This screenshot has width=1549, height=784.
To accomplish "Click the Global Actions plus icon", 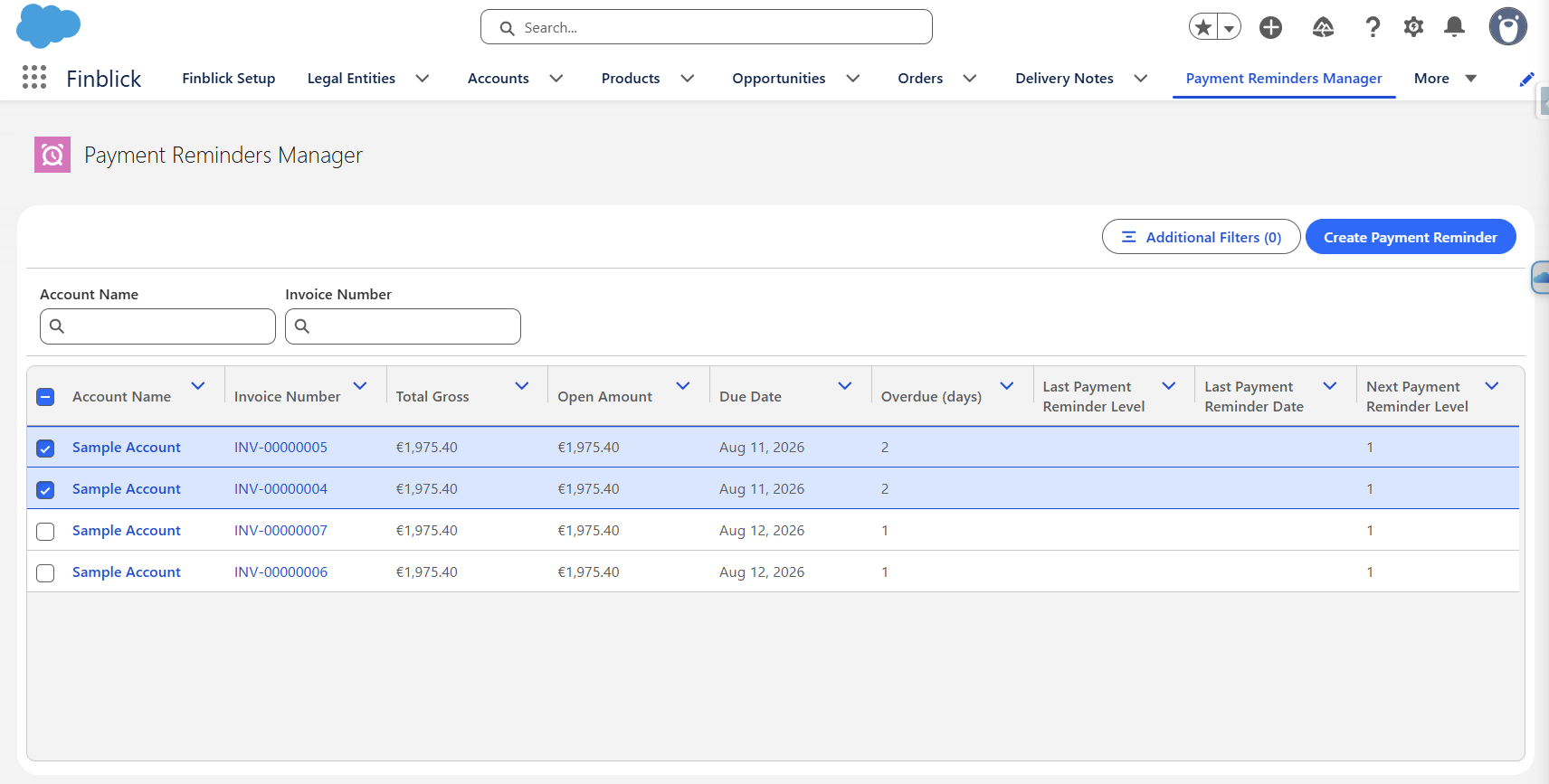I will 1270,27.
